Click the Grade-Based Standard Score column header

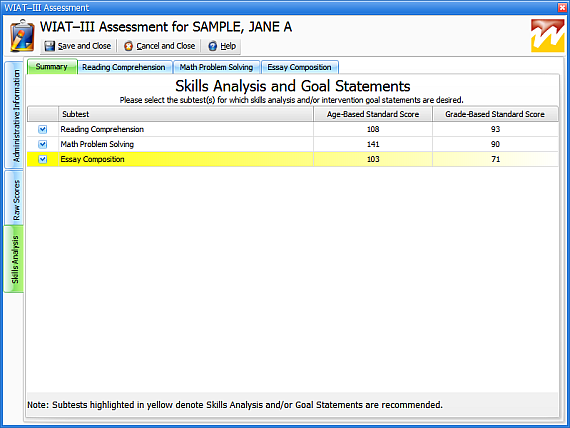pyautogui.click(x=495, y=114)
